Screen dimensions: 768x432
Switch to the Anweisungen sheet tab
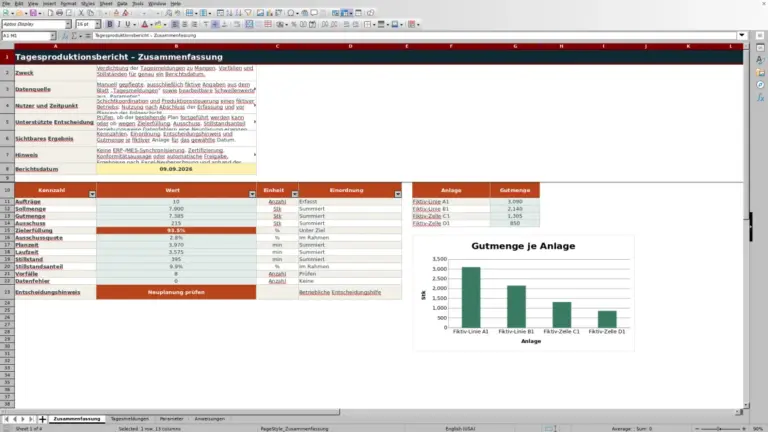point(210,419)
